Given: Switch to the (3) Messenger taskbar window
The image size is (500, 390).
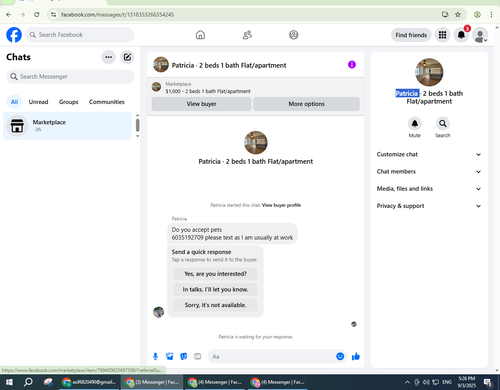Looking at the screenshot, I should (x=152, y=382).
